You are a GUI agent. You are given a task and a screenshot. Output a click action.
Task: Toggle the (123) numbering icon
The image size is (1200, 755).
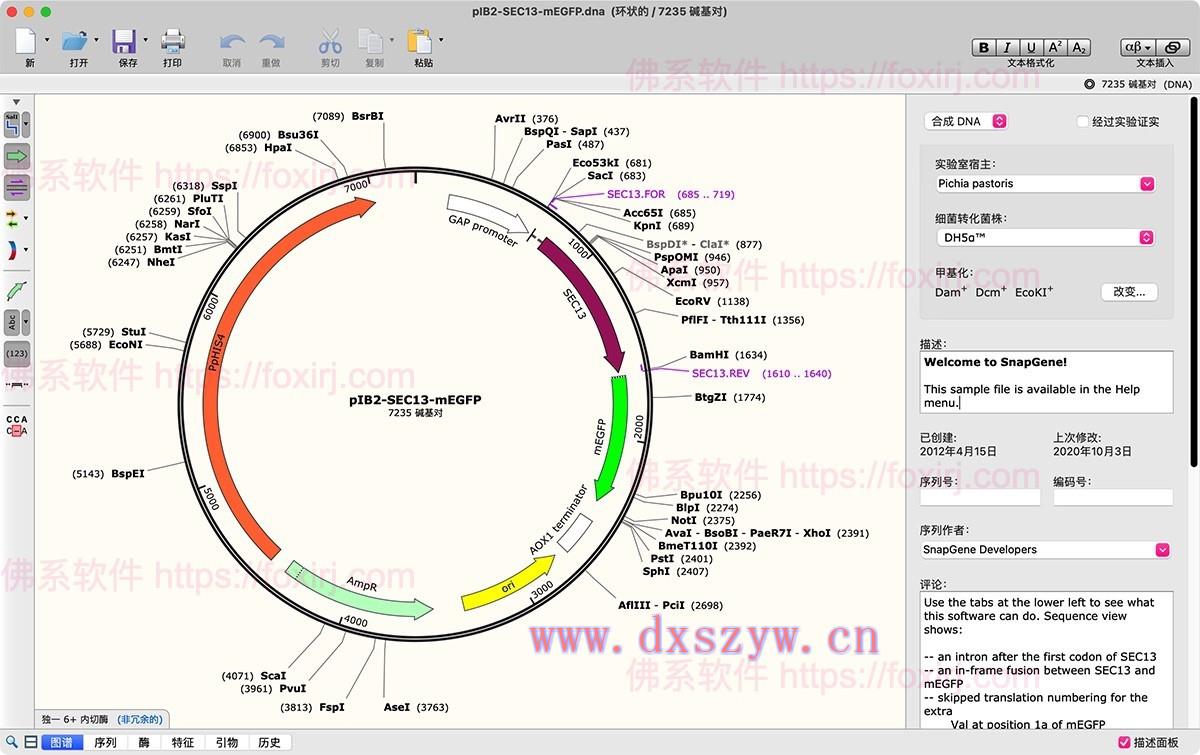click(x=17, y=353)
